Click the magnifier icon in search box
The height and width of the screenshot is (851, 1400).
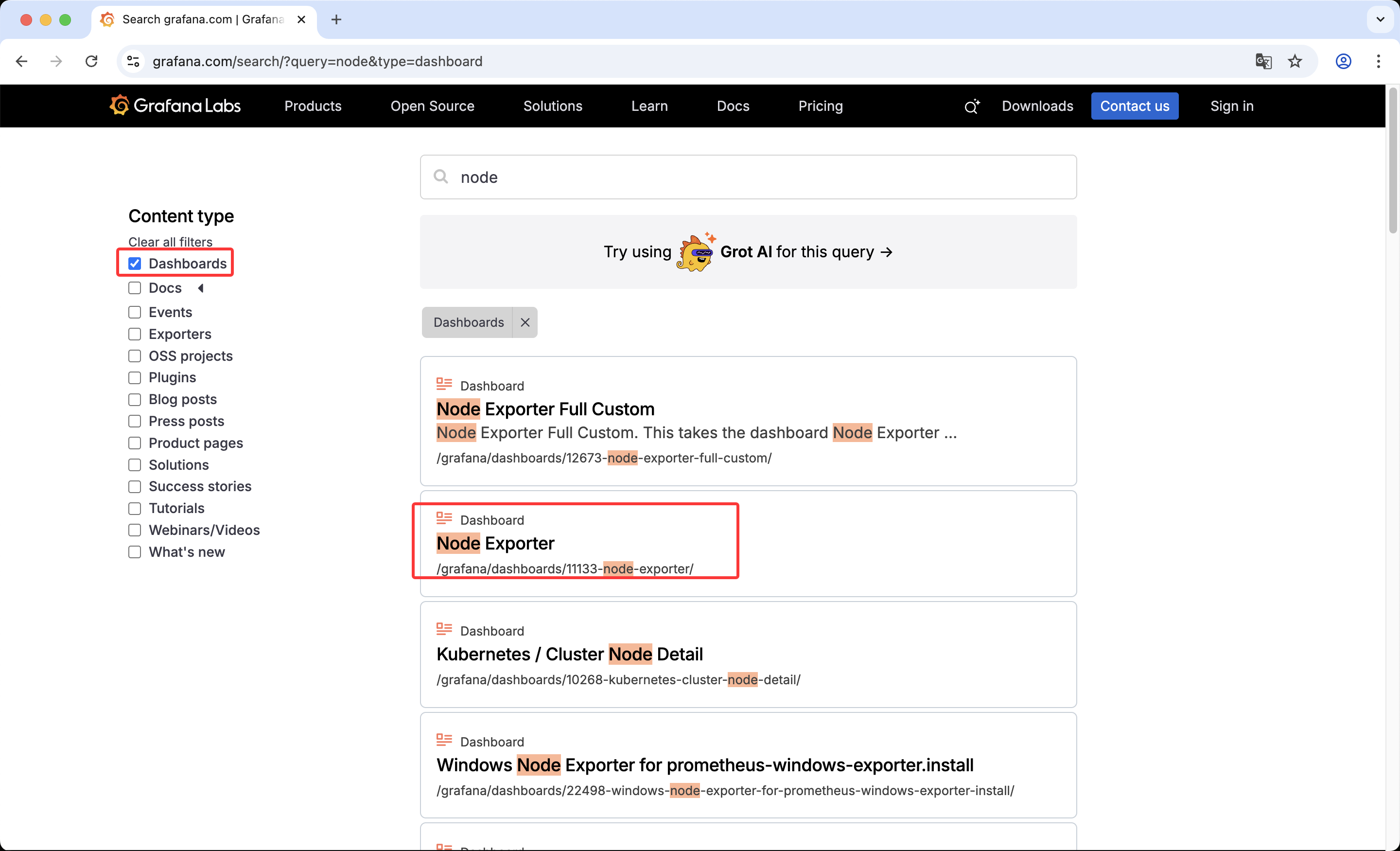441,177
